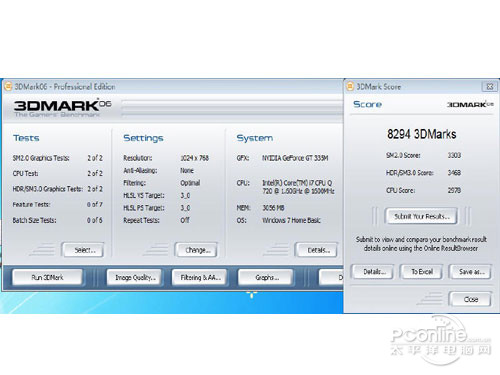Click Repeat Tests value Off
This screenshot has width=500, height=375.
pos(185,220)
